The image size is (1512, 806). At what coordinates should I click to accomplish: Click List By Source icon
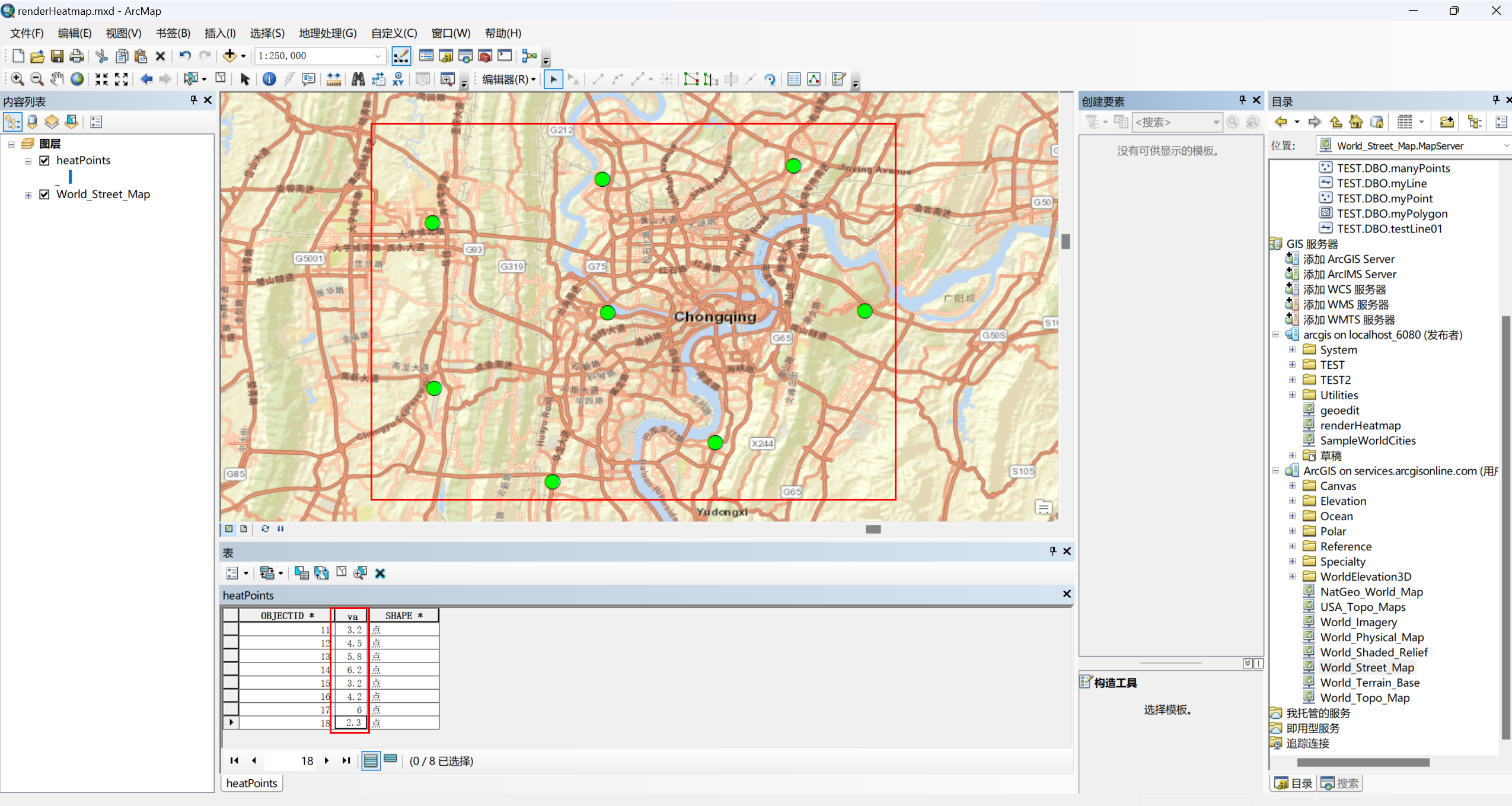tap(33, 122)
